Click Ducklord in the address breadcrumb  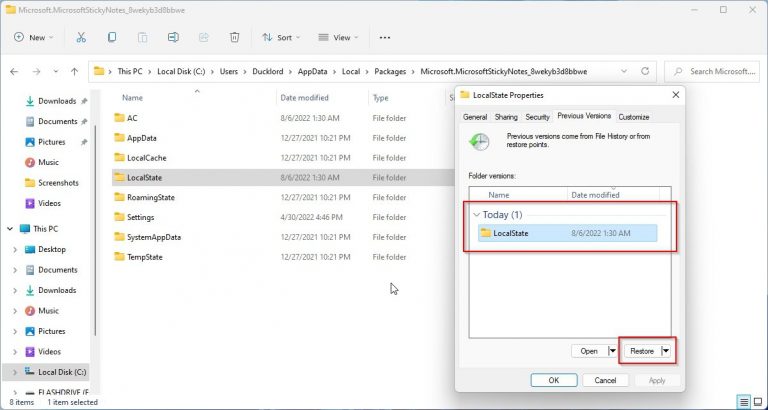[x=267, y=72]
